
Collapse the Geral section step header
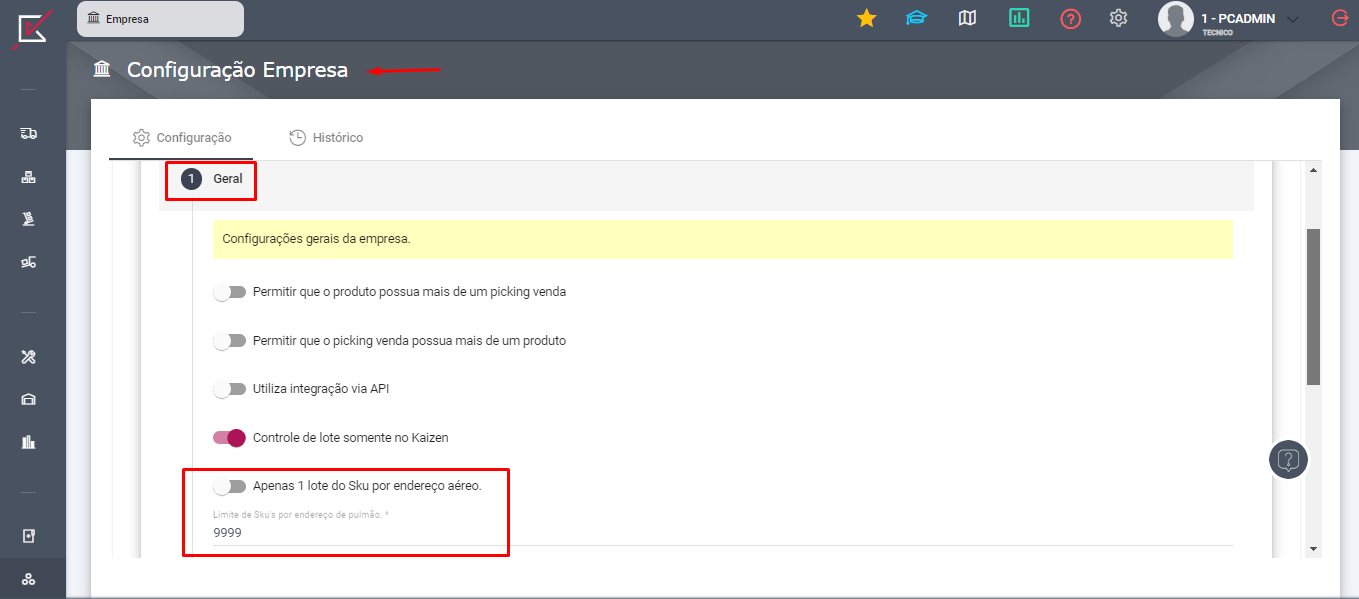click(706, 179)
